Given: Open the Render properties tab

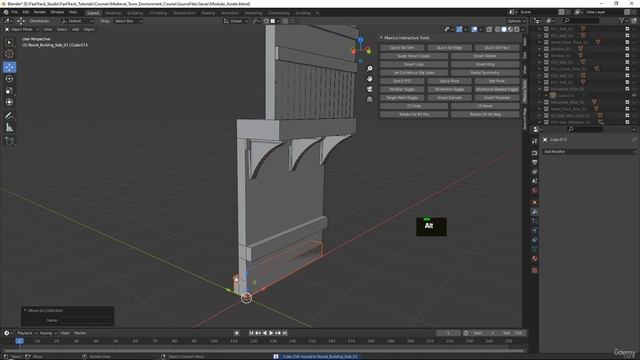Looking at the screenshot, I should (534, 153).
